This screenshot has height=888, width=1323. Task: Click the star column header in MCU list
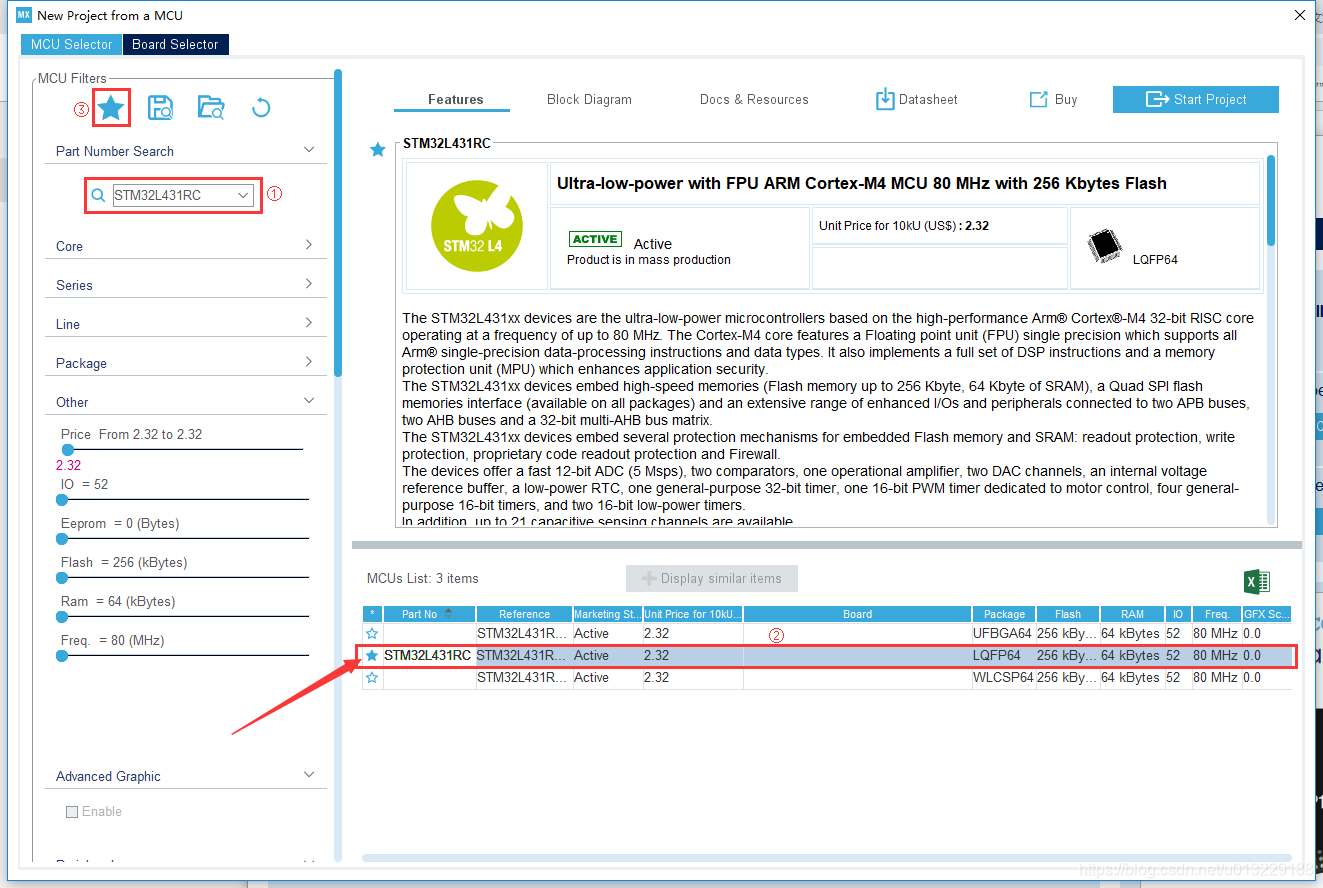point(372,614)
